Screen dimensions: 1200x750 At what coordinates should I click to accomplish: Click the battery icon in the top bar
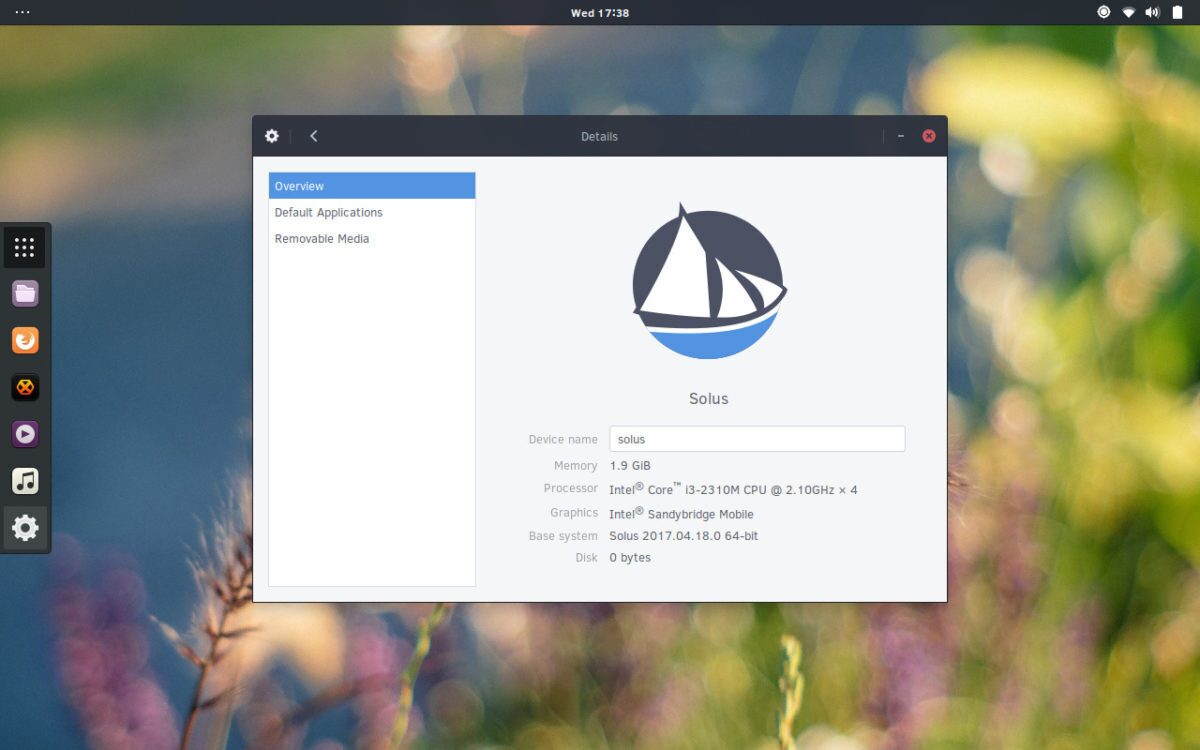coord(1177,12)
